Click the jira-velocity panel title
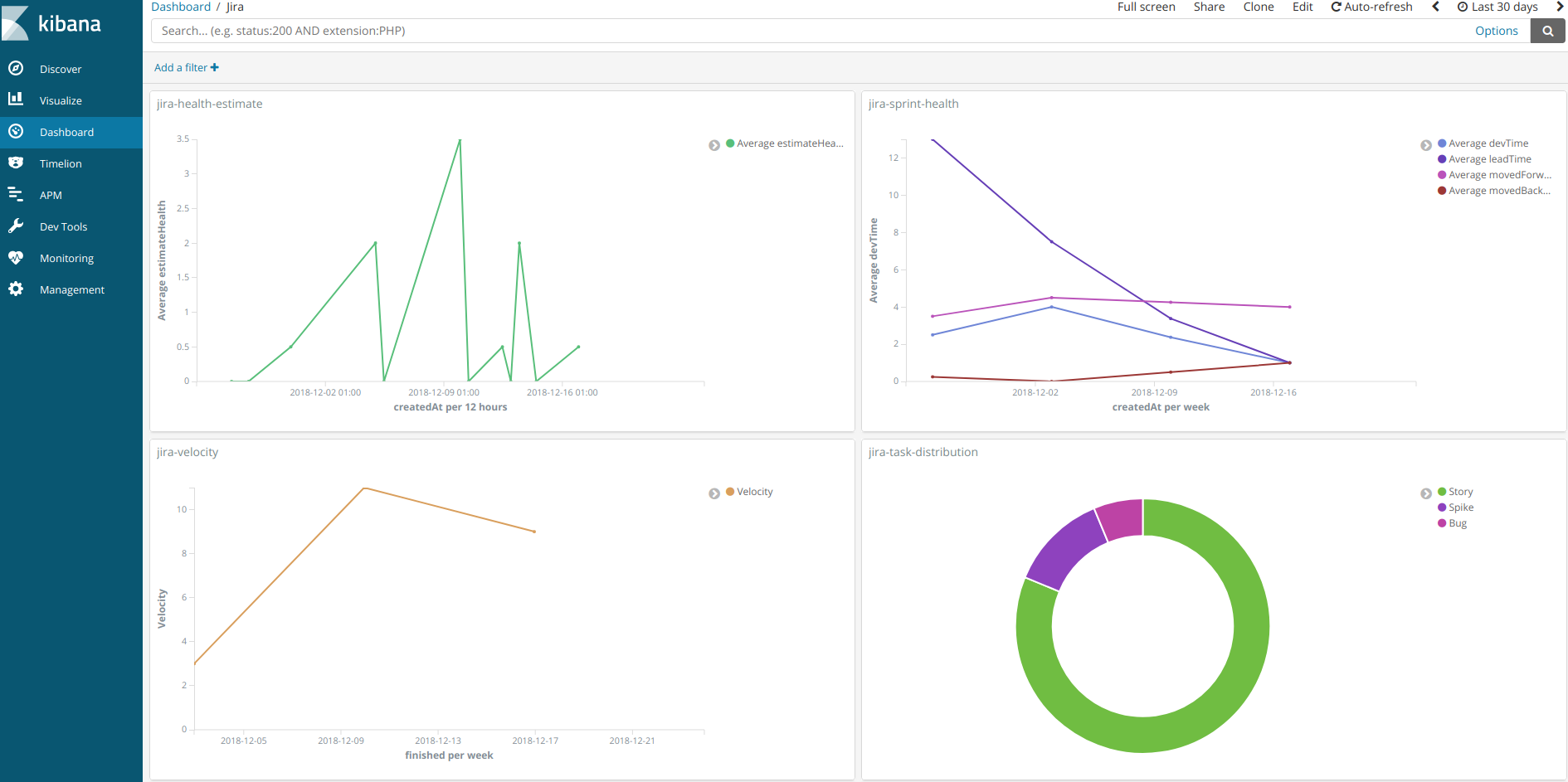Image resolution: width=1568 pixels, height=782 pixels. (187, 452)
